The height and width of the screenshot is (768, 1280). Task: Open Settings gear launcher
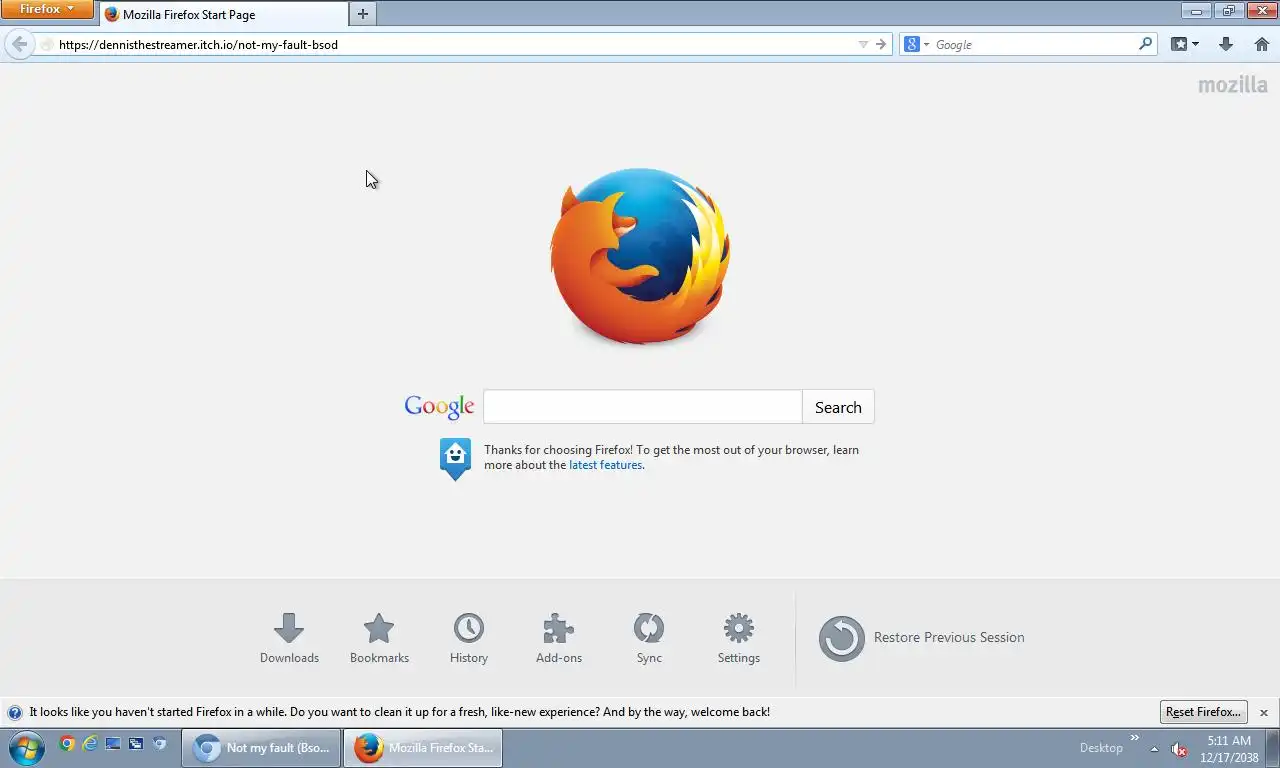coord(739,638)
